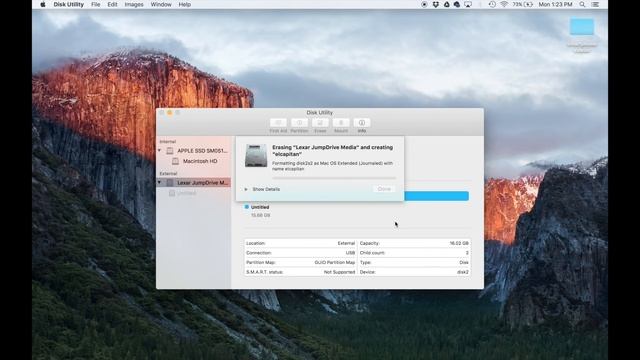
Task: Open the Time Machine menu bar icon
Action: coord(492,4)
